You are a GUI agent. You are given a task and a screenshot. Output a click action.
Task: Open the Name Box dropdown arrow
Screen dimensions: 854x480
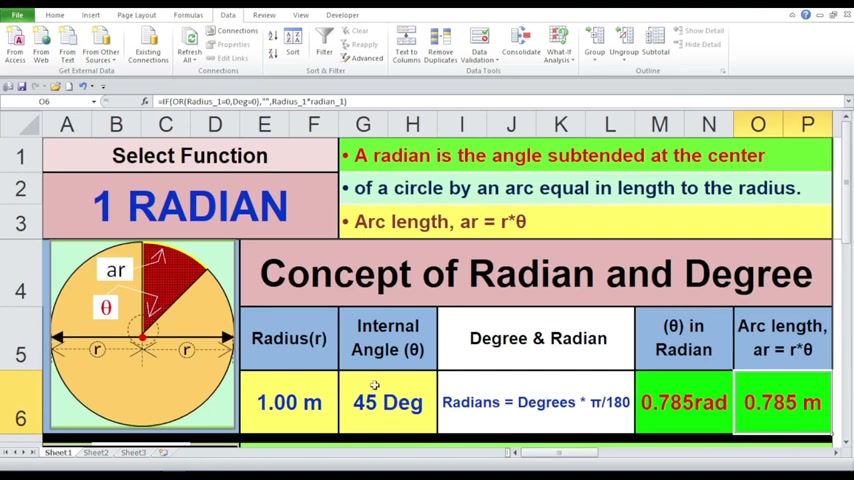(94, 102)
